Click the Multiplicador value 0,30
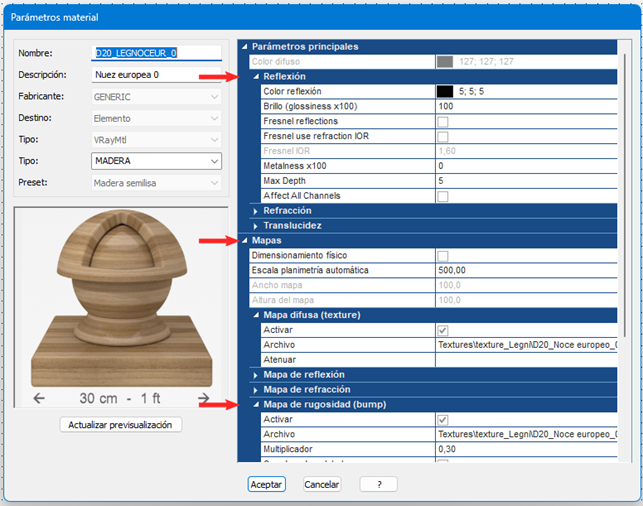 tap(527, 449)
